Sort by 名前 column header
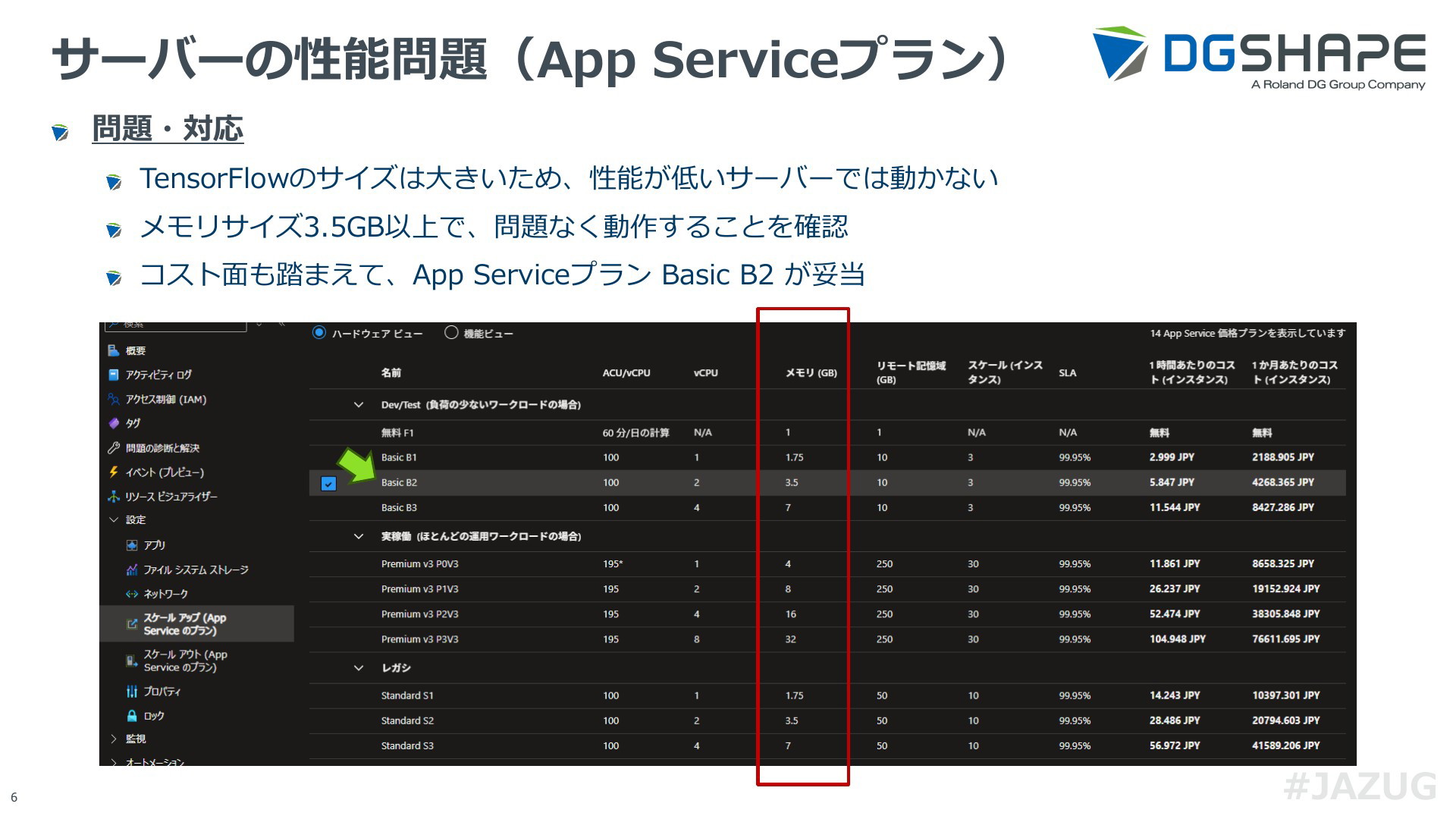Screen dimensions: 1456x819 (391, 372)
